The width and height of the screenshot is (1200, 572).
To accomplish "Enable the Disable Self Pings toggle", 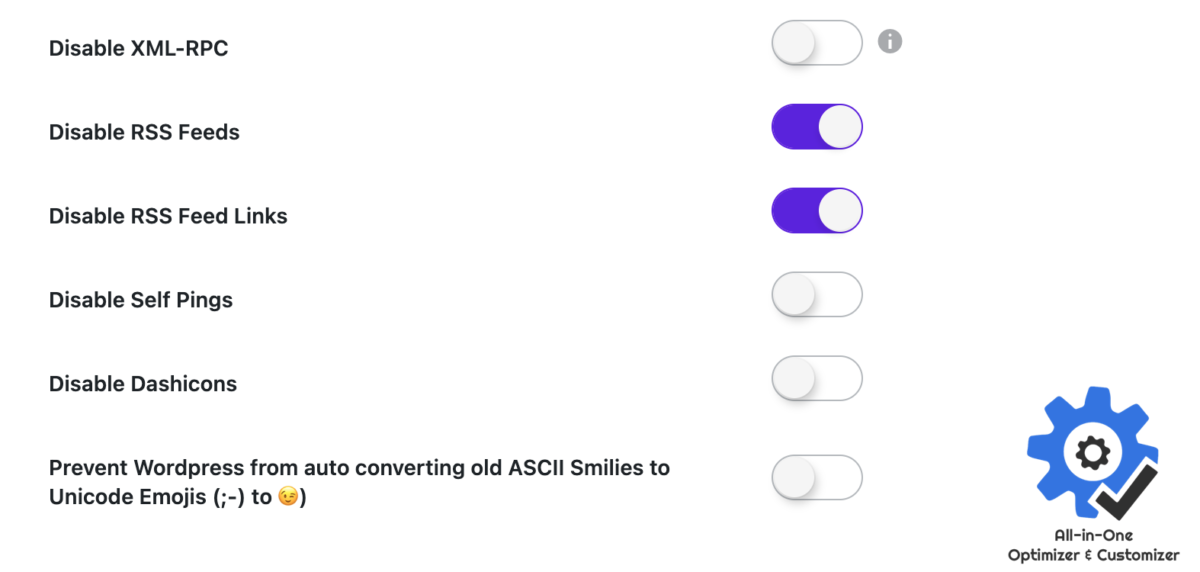I will (817, 295).
